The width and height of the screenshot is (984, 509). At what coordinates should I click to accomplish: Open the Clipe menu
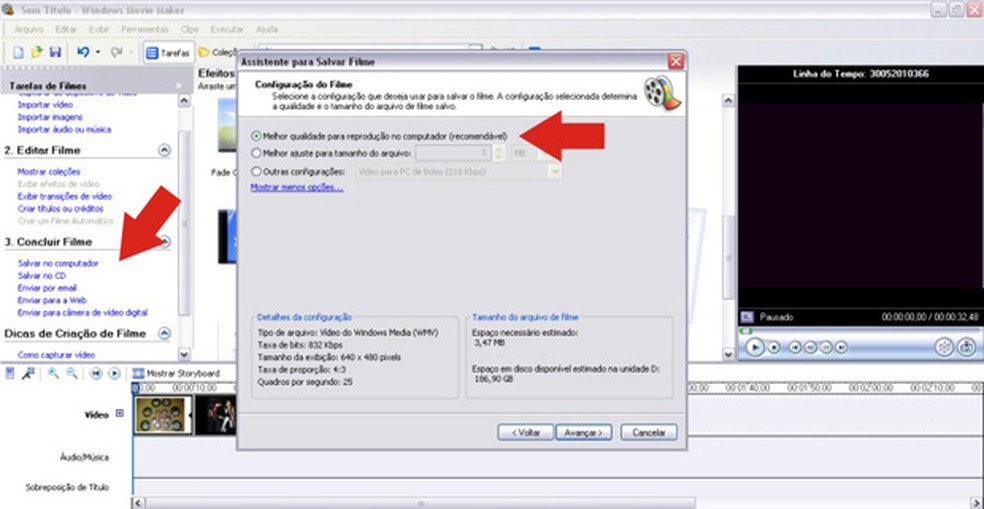point(190,29)
